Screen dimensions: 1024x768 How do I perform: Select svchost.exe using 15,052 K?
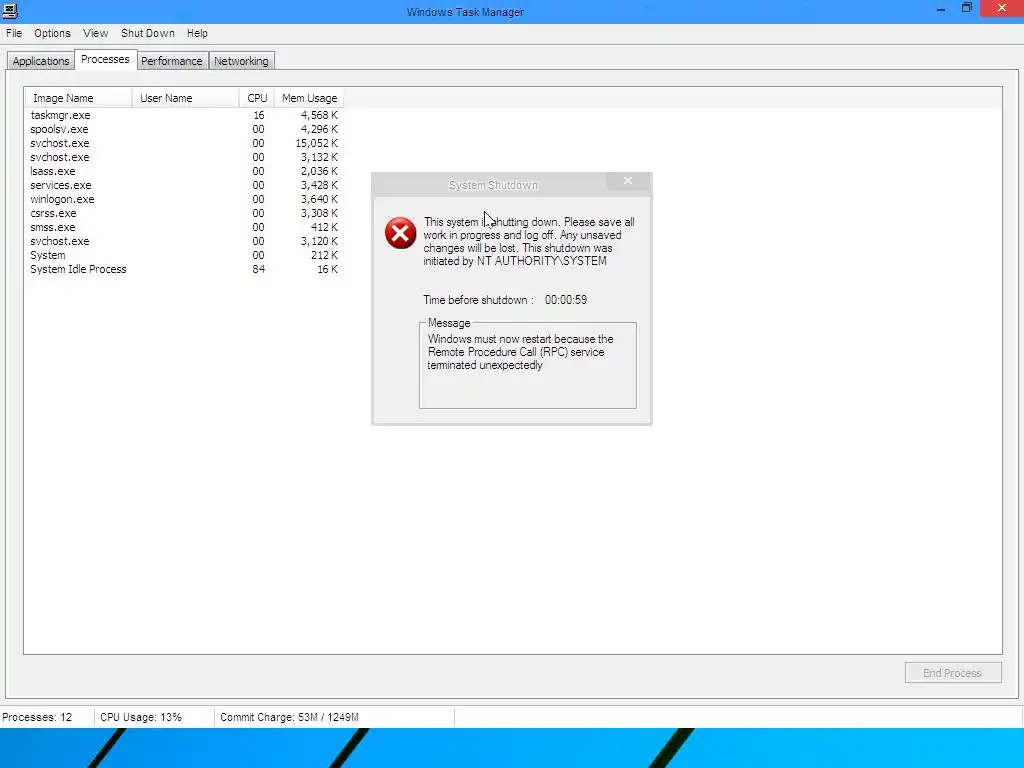(184, 143)
